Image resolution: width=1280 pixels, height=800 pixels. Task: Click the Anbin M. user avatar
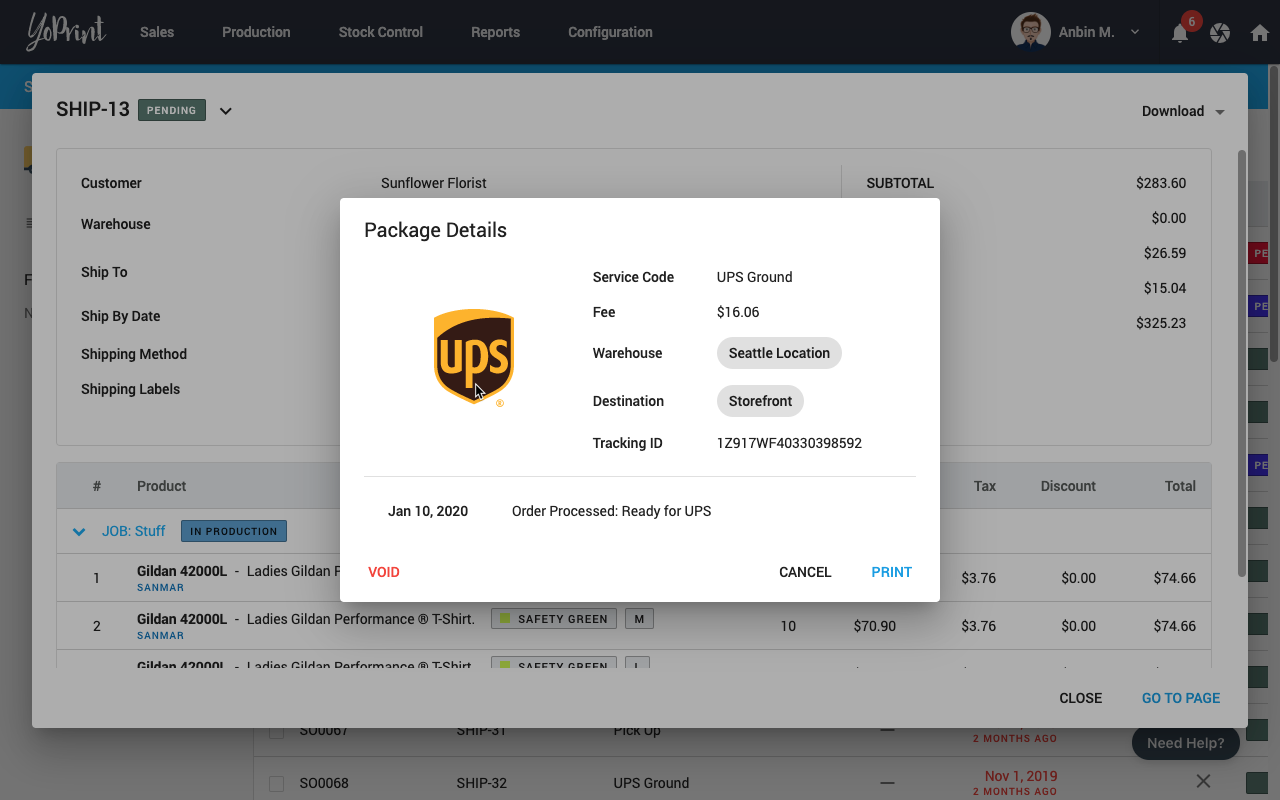1030,31
